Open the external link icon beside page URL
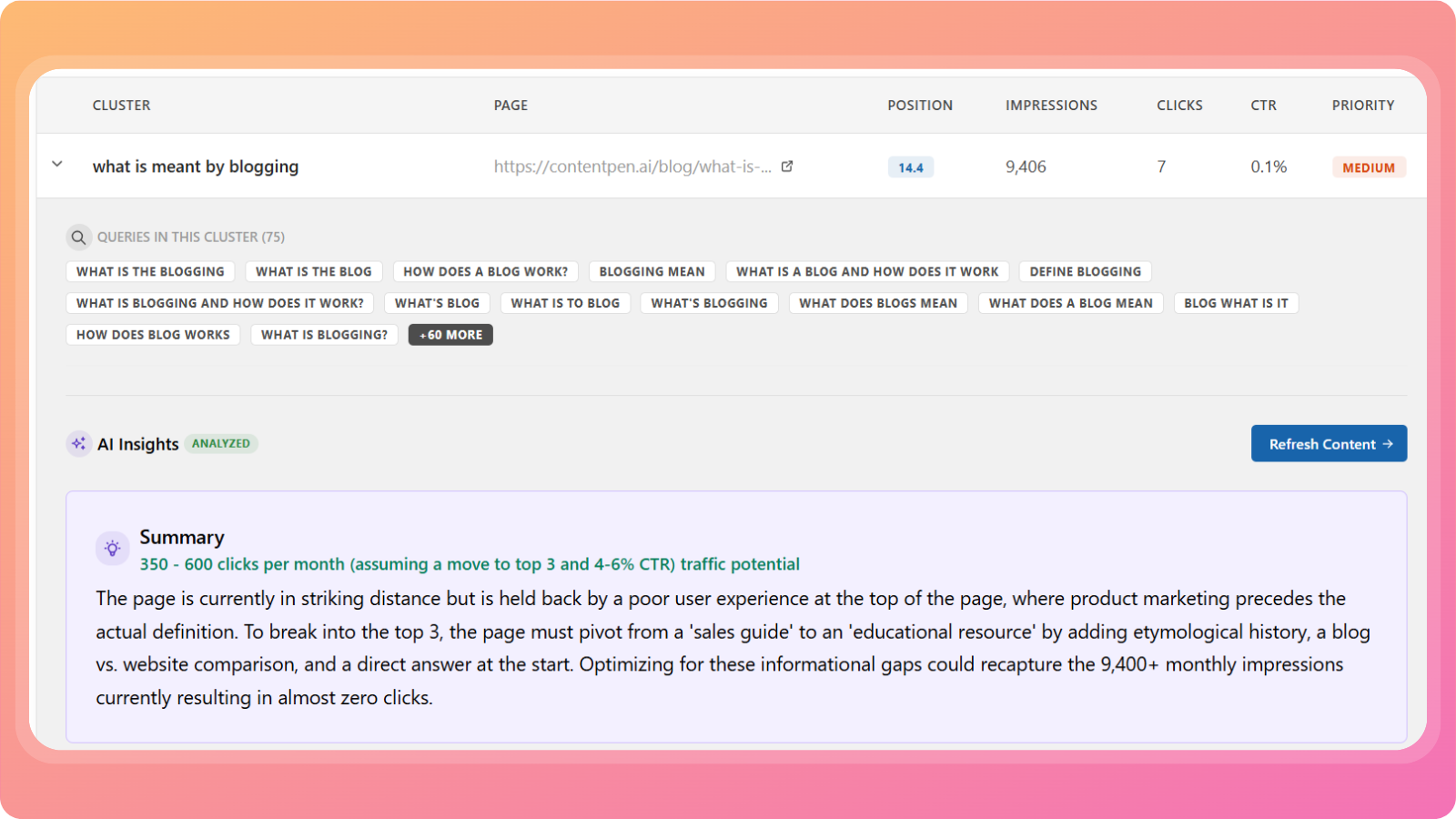 [787, 167]
